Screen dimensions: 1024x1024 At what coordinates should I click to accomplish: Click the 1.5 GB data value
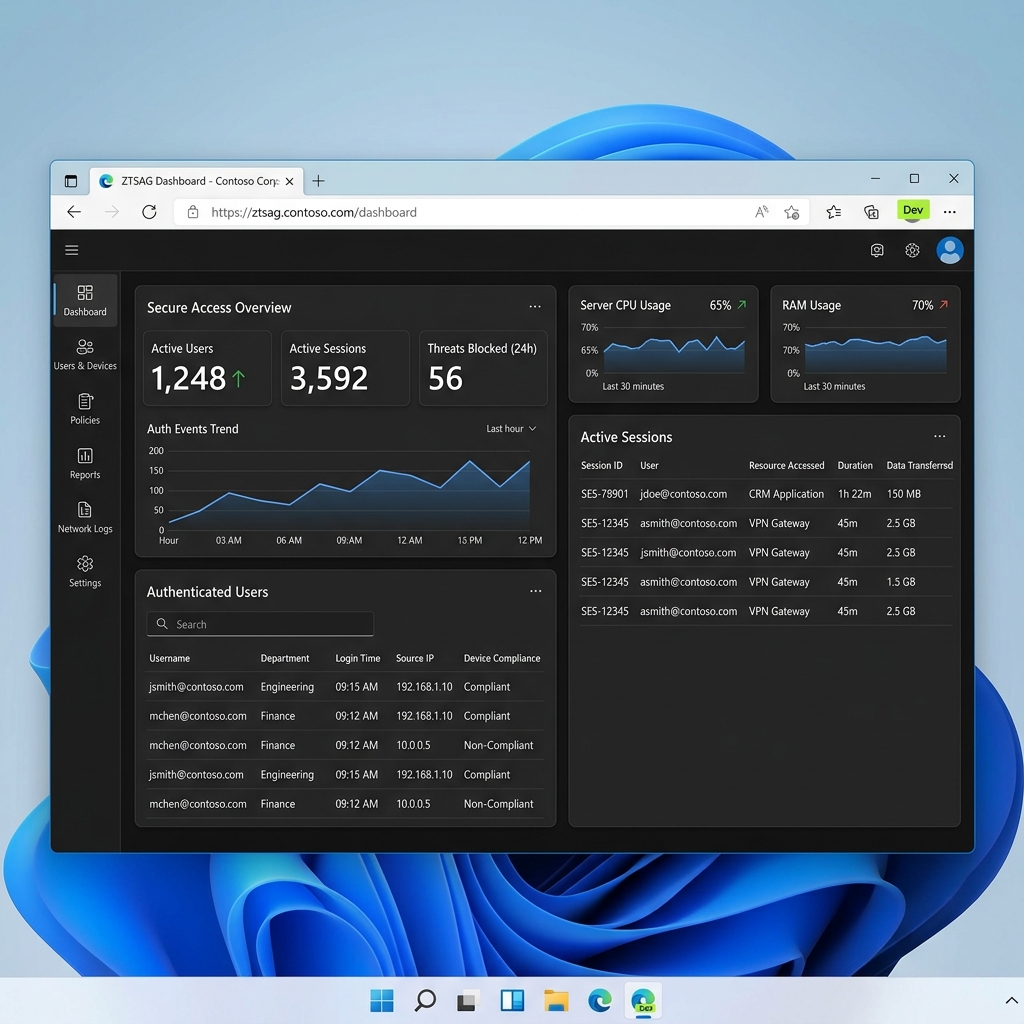point(901,582)
